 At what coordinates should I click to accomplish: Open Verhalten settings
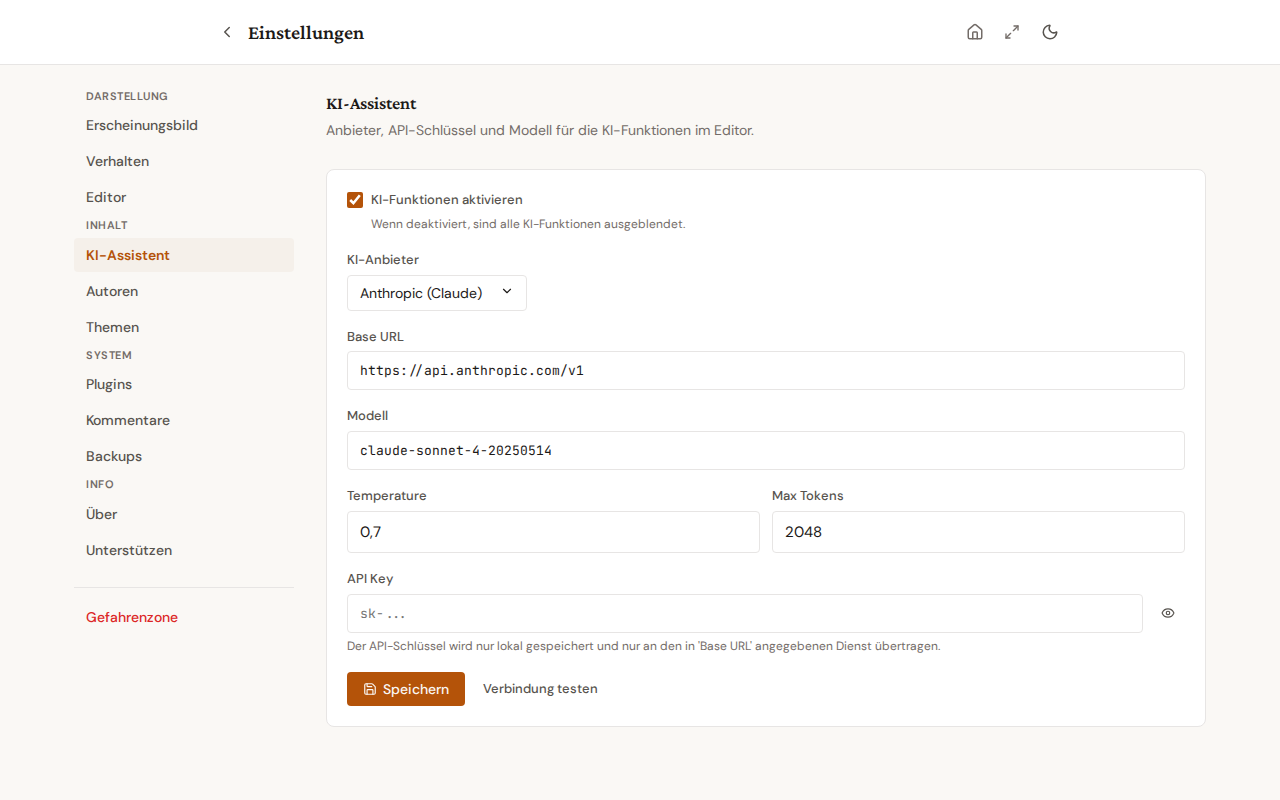point(184,161)
